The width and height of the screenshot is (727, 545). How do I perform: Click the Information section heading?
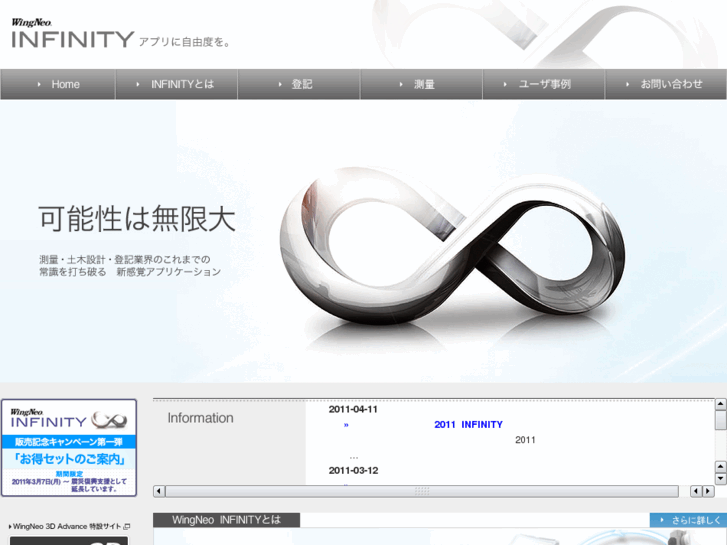tap(200, 418)
